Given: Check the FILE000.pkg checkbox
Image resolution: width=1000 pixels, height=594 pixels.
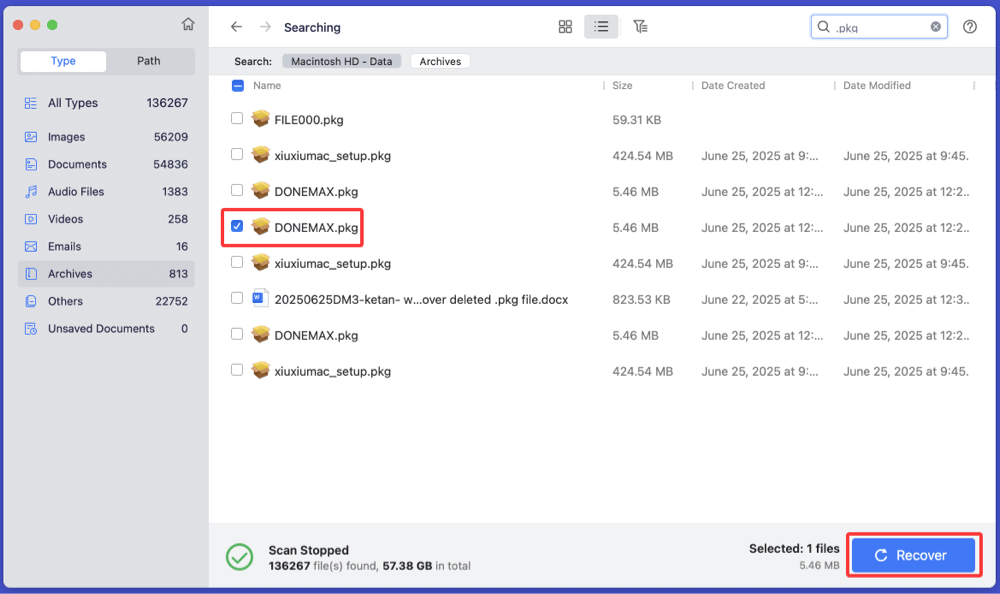Looking at the screenshot, I should pyautogui.click(x=237, y=119).
